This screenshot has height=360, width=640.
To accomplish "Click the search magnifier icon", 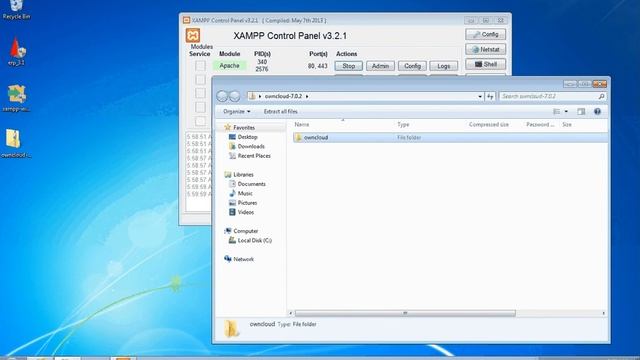I will (601, 96).
